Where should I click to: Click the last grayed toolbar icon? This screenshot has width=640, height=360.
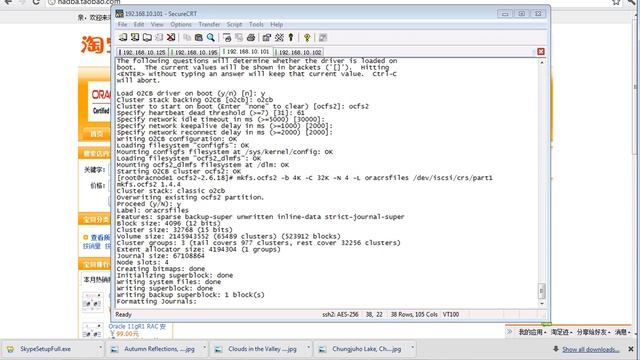click(x=323, y=38)
